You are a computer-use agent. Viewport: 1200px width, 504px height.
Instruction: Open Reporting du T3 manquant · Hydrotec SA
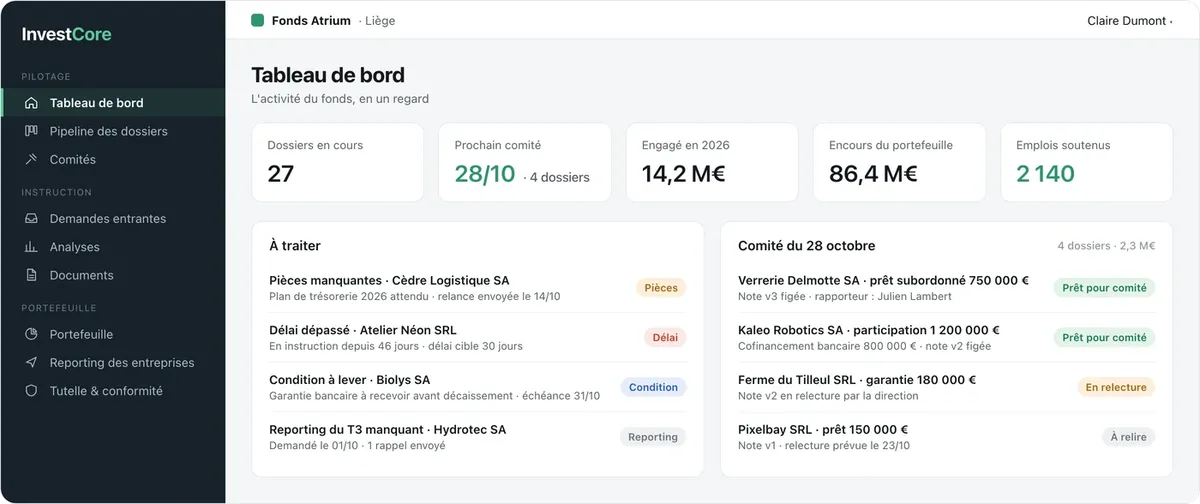pyautogui.click(x=478, y=437)
